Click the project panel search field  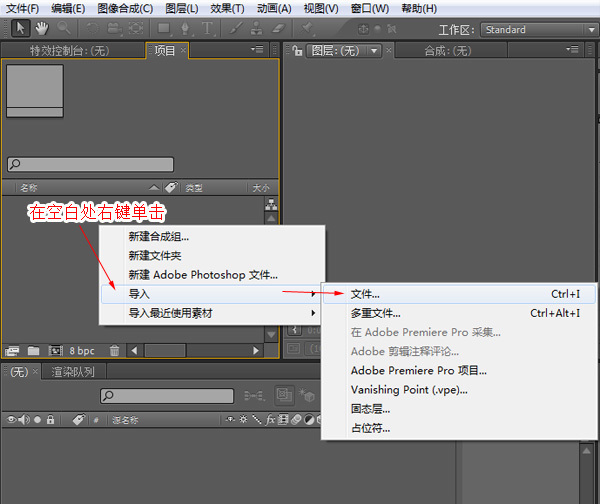(90, 164)
